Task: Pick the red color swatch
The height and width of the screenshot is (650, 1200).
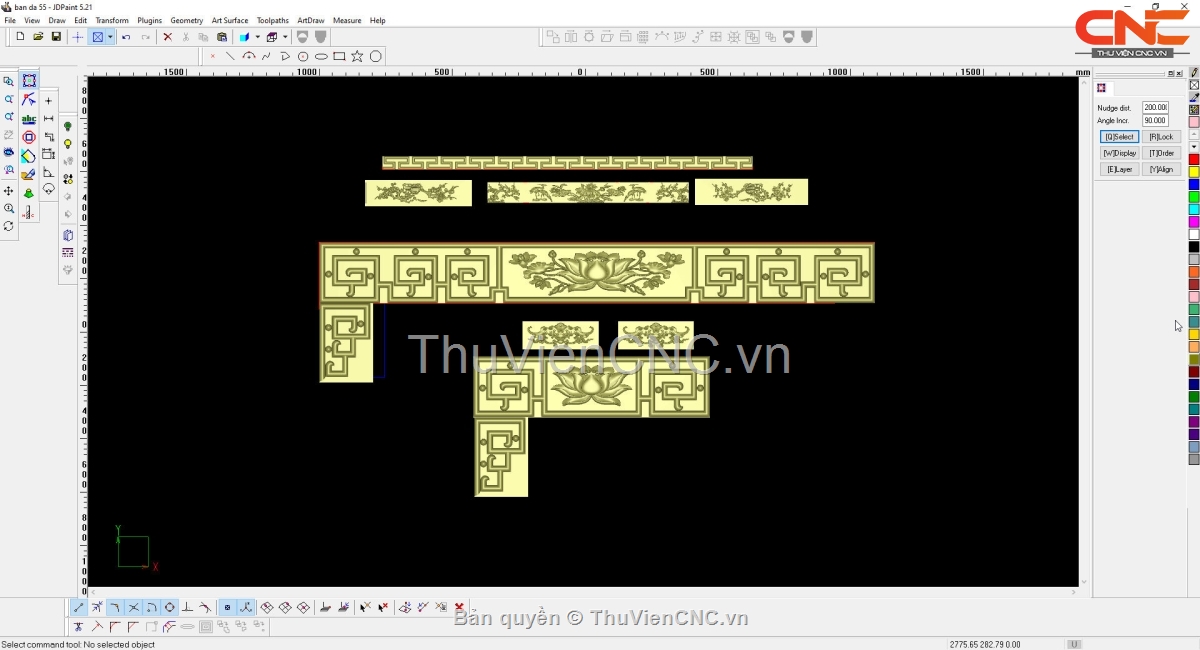Action: tap(1194, 160)
